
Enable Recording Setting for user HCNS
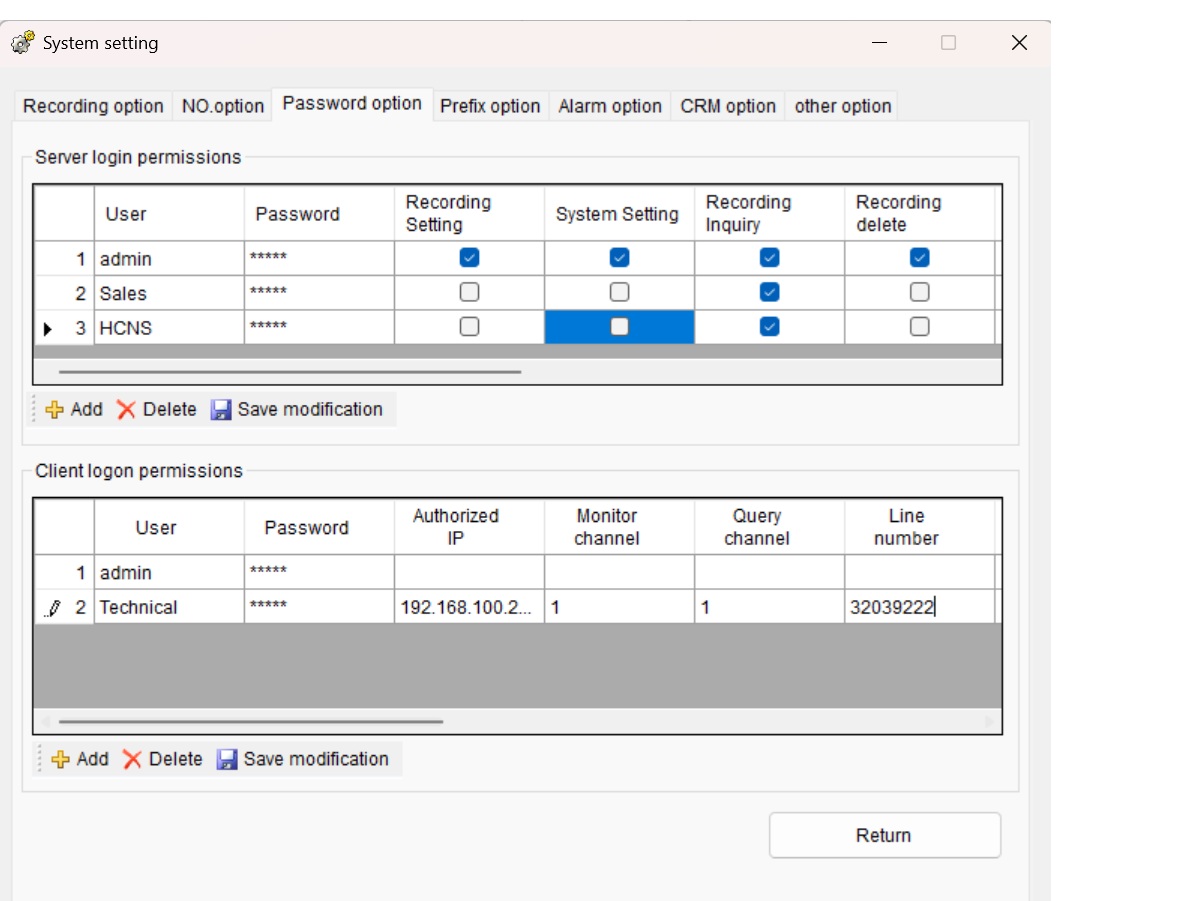[469, 326]
